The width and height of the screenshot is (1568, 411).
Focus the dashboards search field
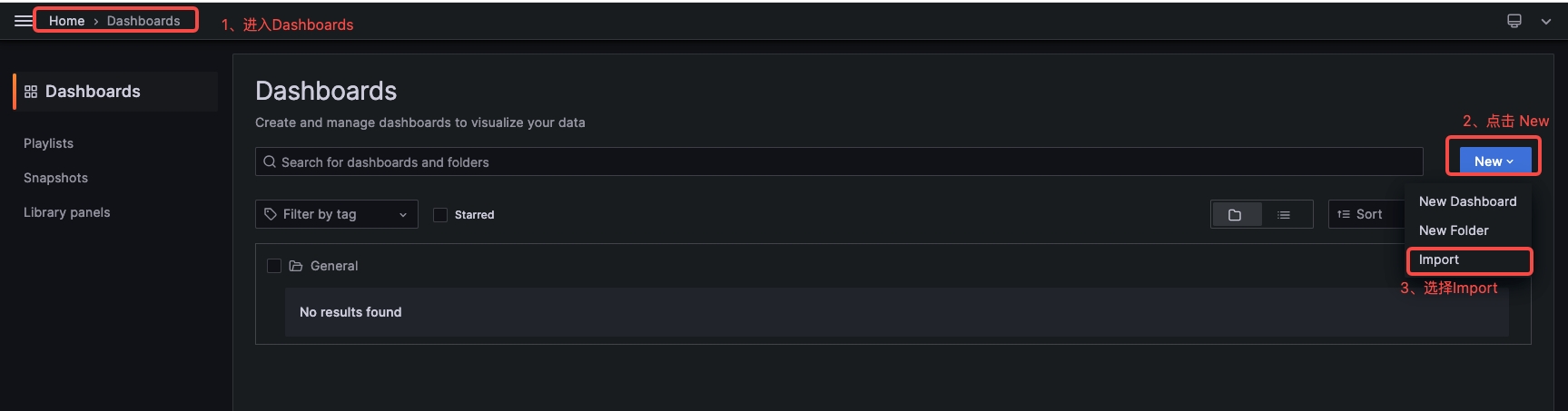839,161
